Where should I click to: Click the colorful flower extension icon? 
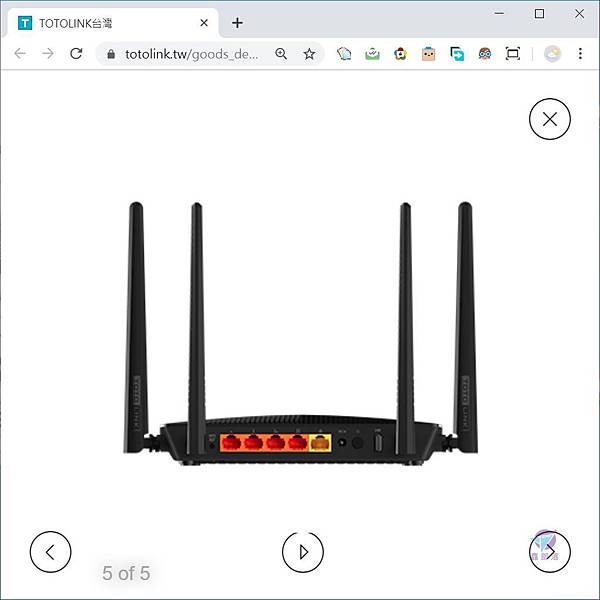(400, 54)
